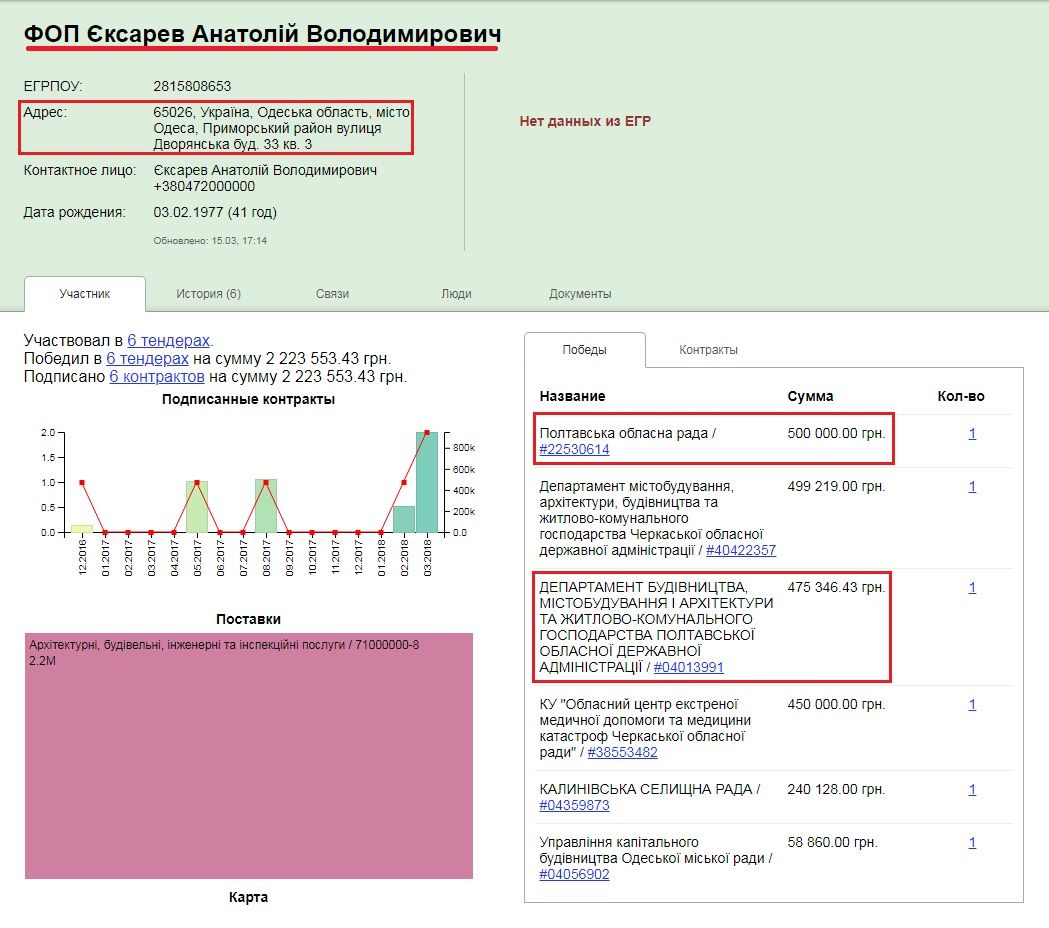Open the #04013991 department link

pyautogui.click(x=688, y=668)
